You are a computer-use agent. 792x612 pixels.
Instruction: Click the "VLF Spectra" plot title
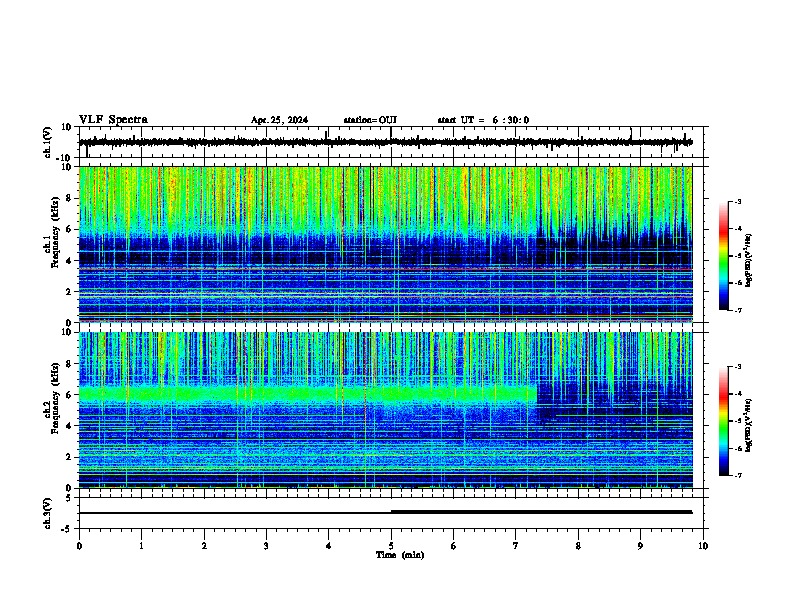(x=113, y=120)
